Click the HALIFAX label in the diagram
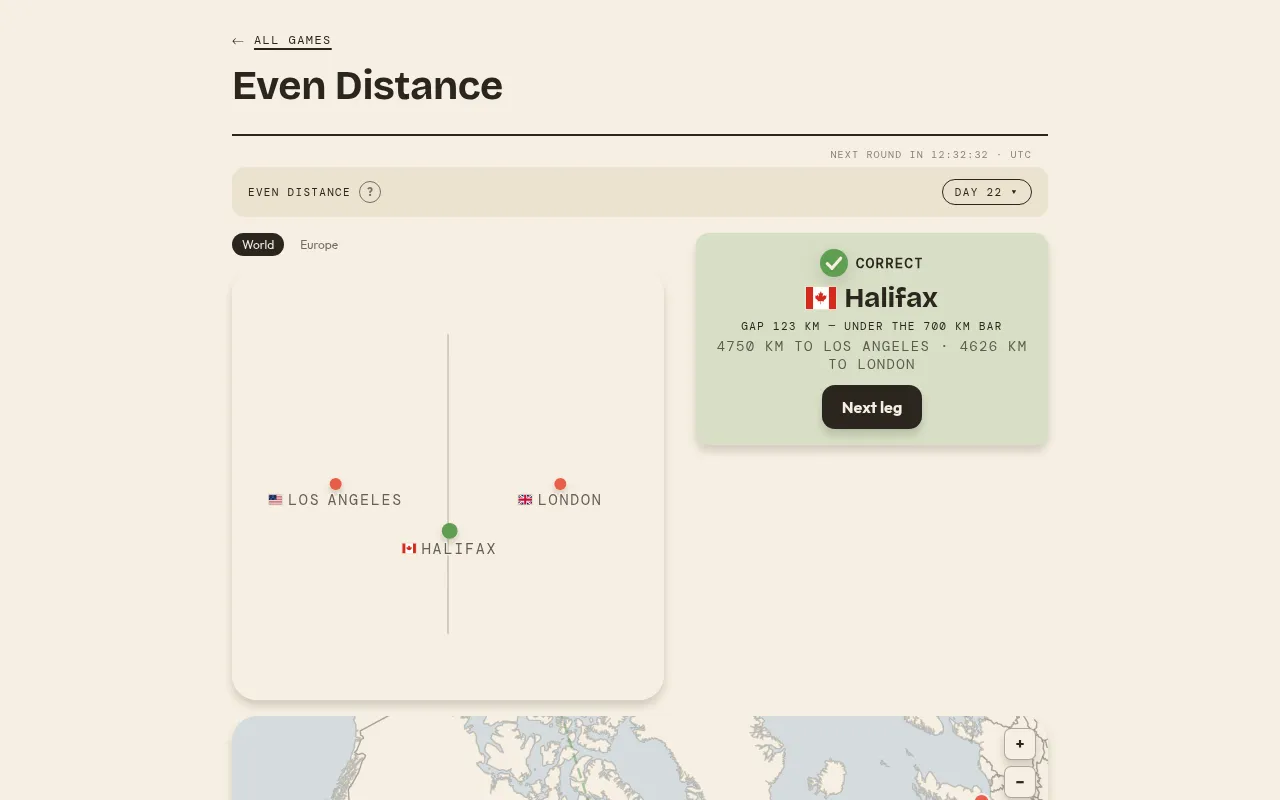The width and height of the screenshot is (1280, 800). pyautogui.click(x=459, y=549)
